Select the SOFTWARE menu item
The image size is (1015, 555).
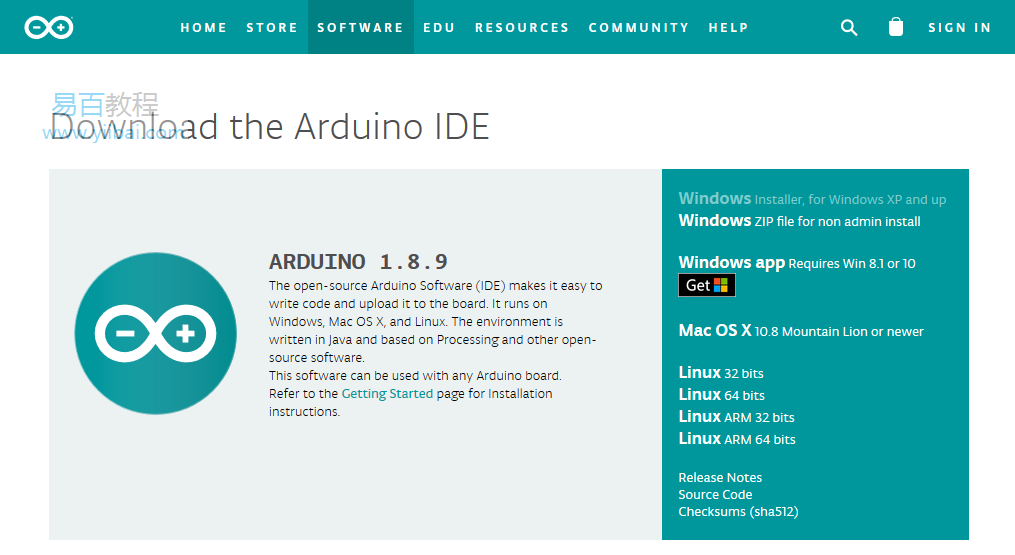pos(361,28)
